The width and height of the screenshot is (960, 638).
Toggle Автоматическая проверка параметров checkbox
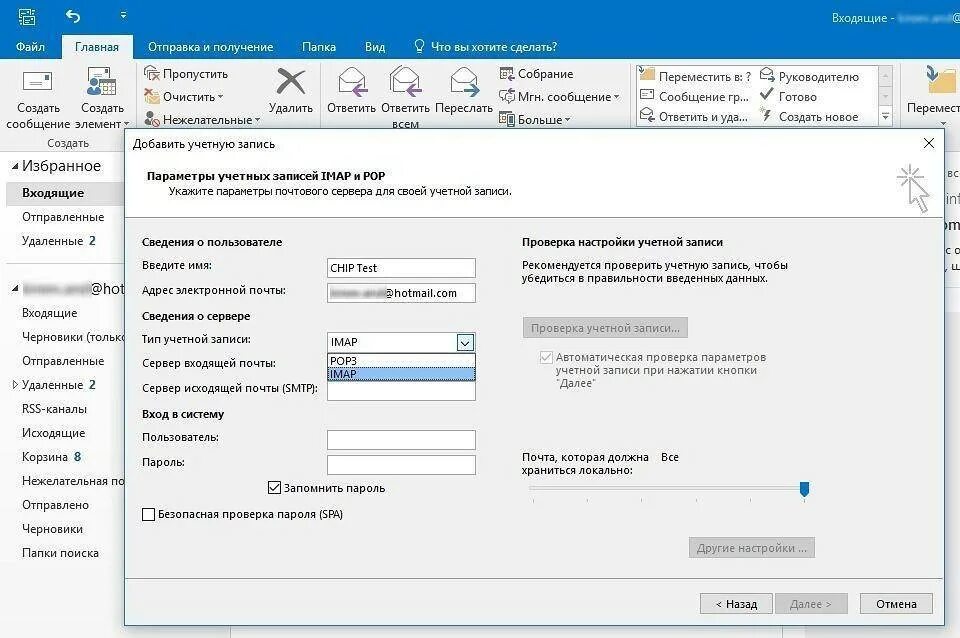[546, 357]
